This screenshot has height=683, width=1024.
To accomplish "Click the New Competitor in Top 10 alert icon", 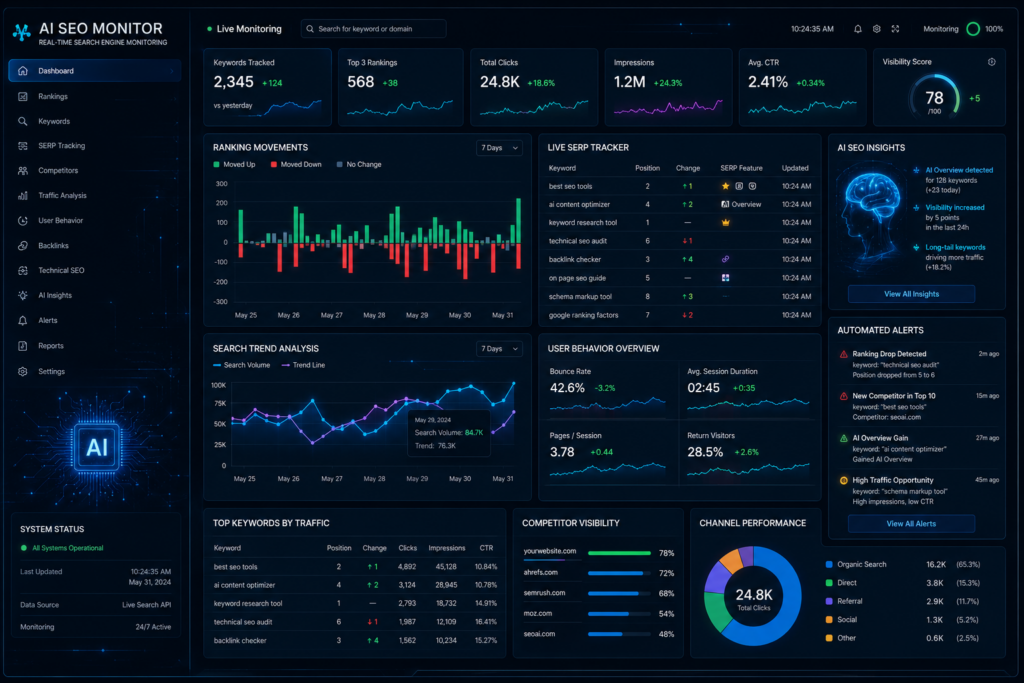I will (843, 396).
